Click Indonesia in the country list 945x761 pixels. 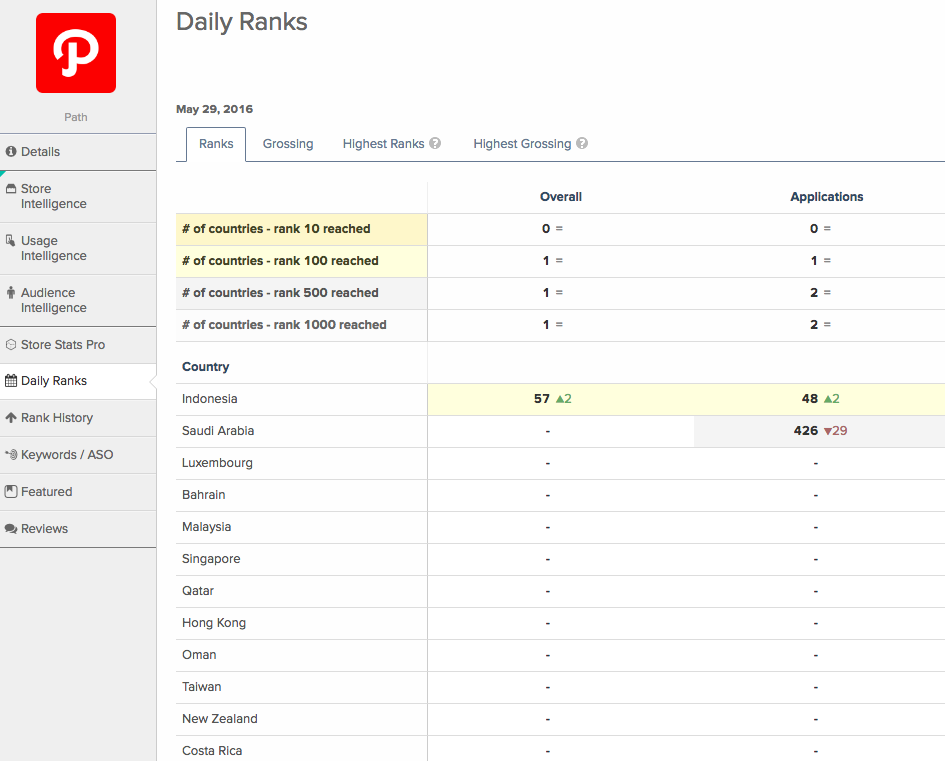[210, 399]
